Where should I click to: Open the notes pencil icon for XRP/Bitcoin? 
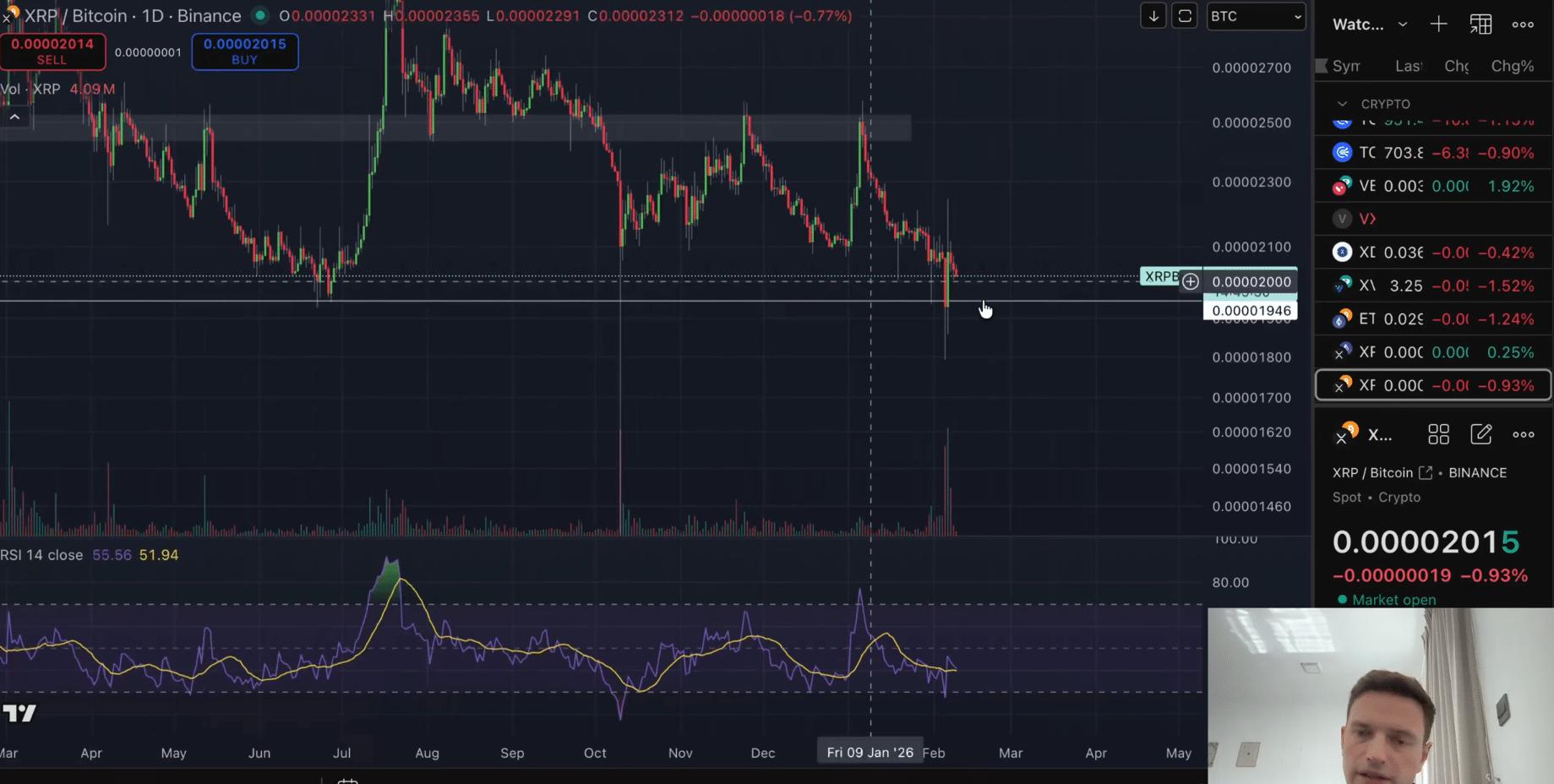coord(1481,434)
